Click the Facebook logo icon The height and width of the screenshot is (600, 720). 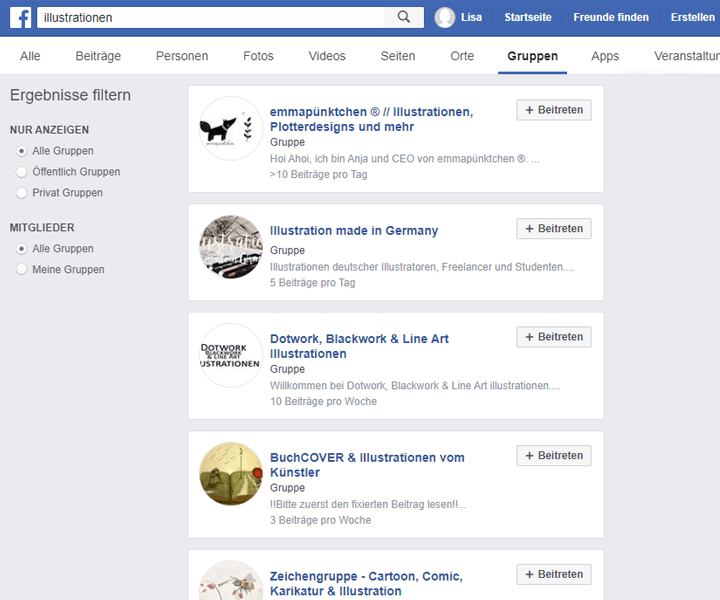[x=20, y=17]
